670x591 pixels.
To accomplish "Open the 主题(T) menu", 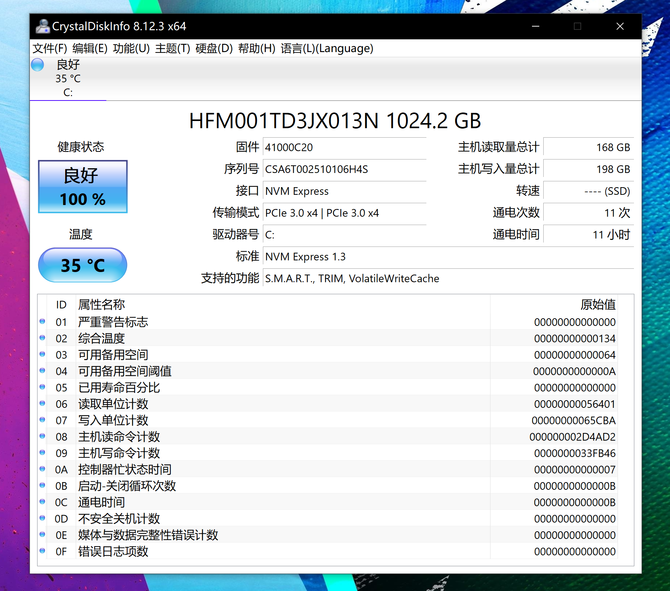I will [x=173, y=48].
